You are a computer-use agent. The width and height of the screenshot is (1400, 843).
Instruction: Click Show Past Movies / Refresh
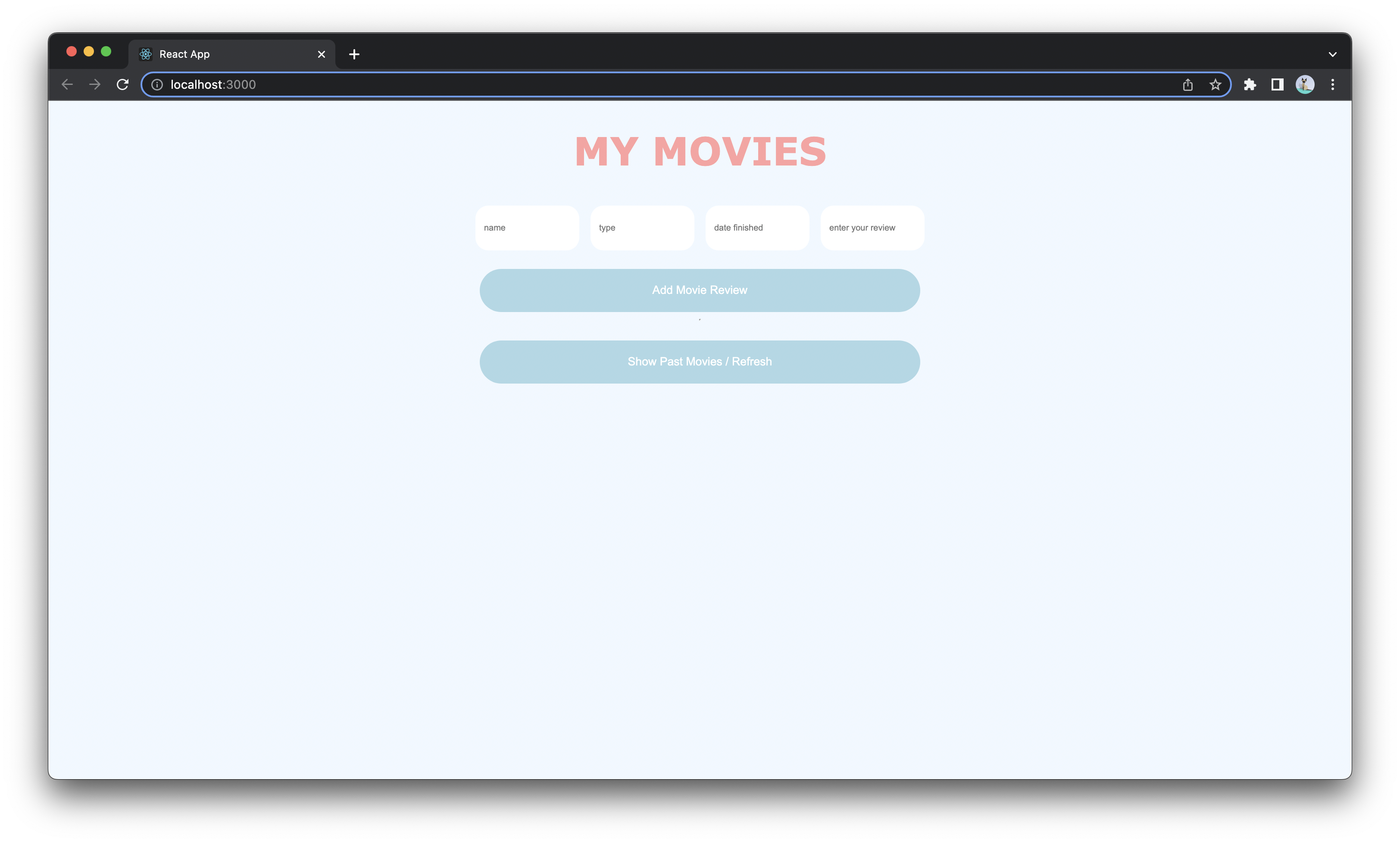pos(700,361)
